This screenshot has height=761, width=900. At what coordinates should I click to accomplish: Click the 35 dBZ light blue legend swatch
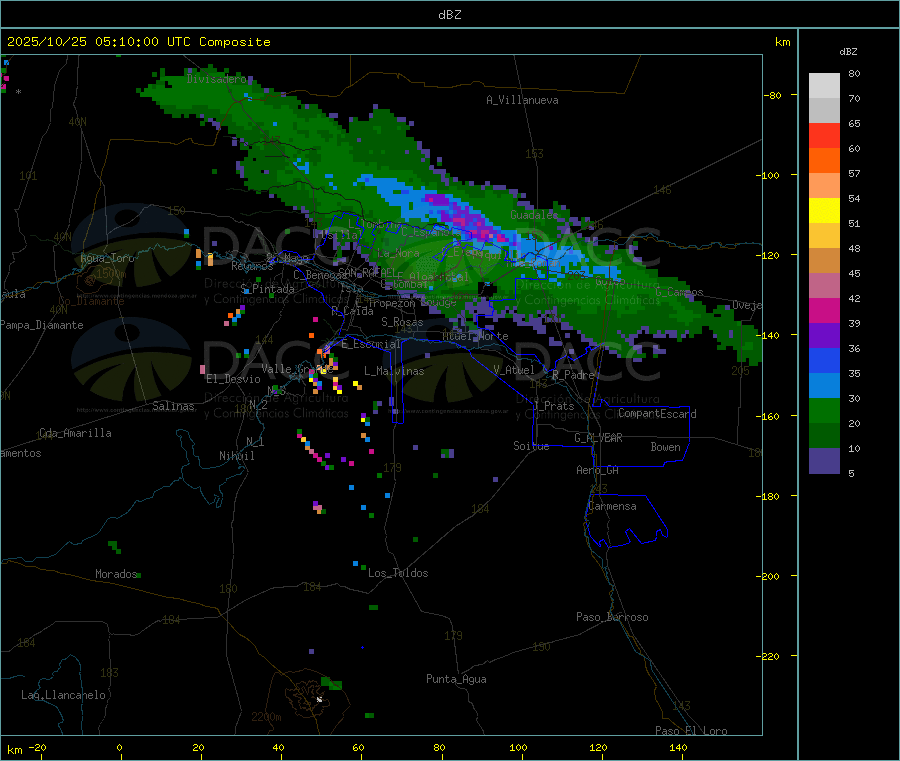point(824,386)
